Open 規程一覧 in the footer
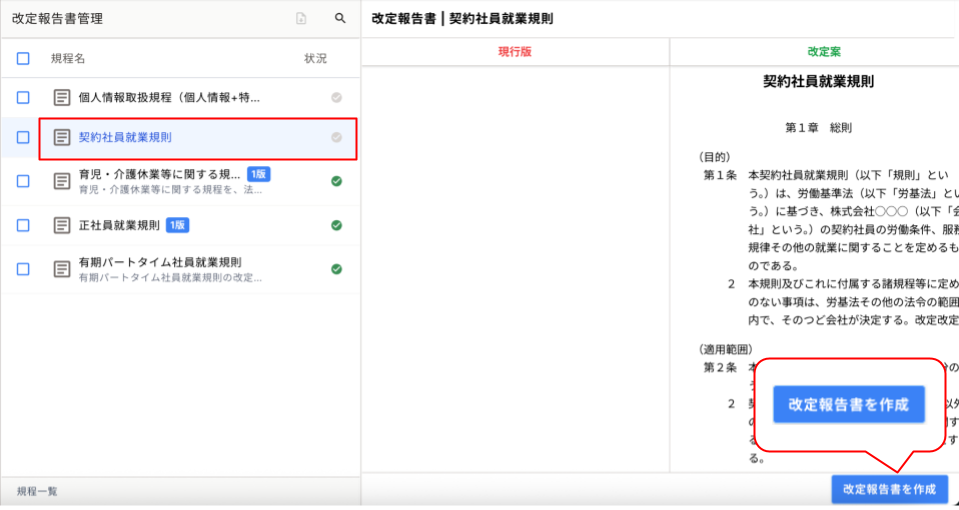 pos(37,492)
